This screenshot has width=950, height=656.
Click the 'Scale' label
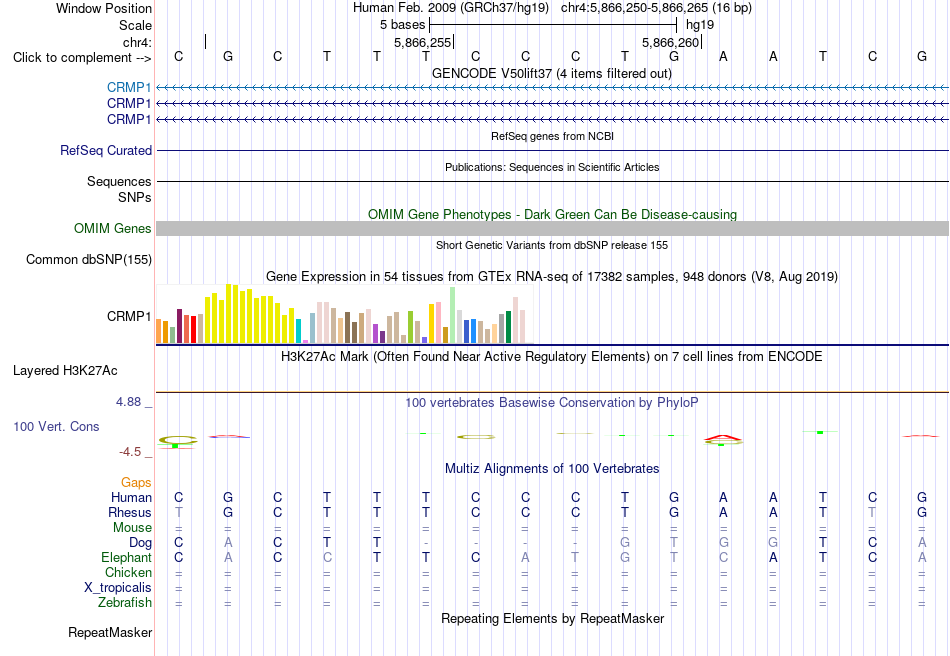click(135, 25)
